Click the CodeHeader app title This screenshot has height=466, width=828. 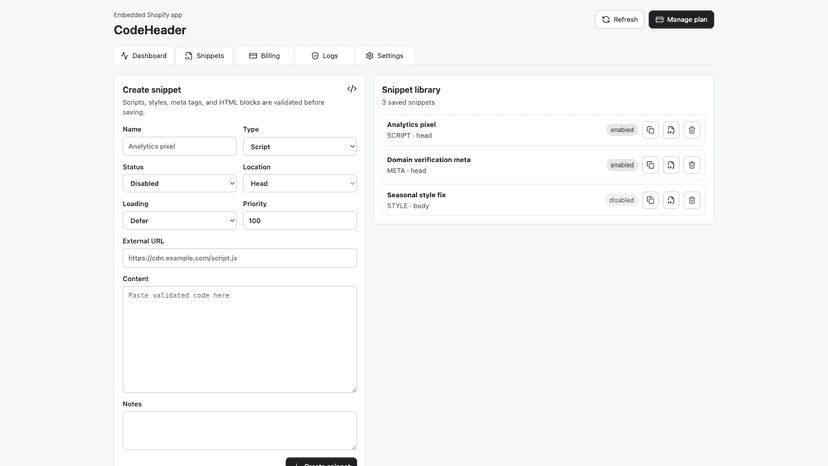click(x=150, y=30)
